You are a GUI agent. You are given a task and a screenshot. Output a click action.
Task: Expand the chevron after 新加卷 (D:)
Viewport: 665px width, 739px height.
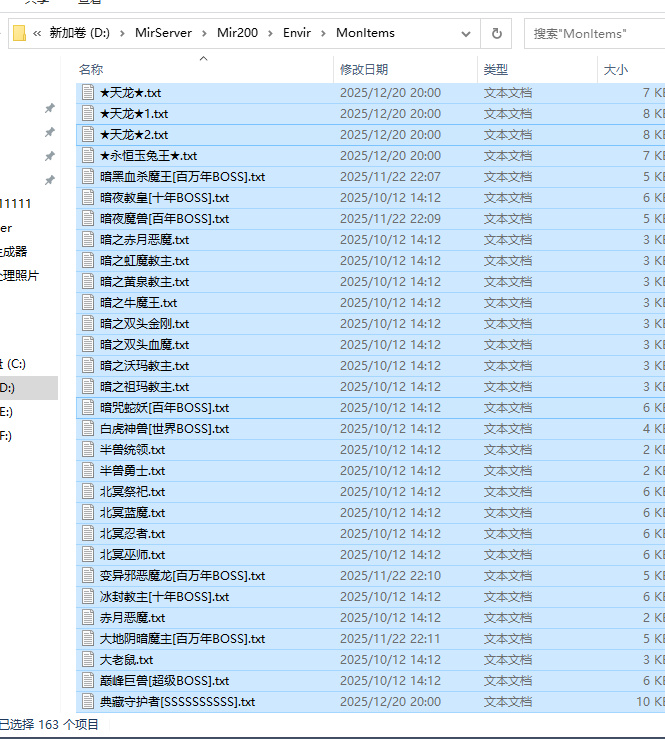point(122,33)
